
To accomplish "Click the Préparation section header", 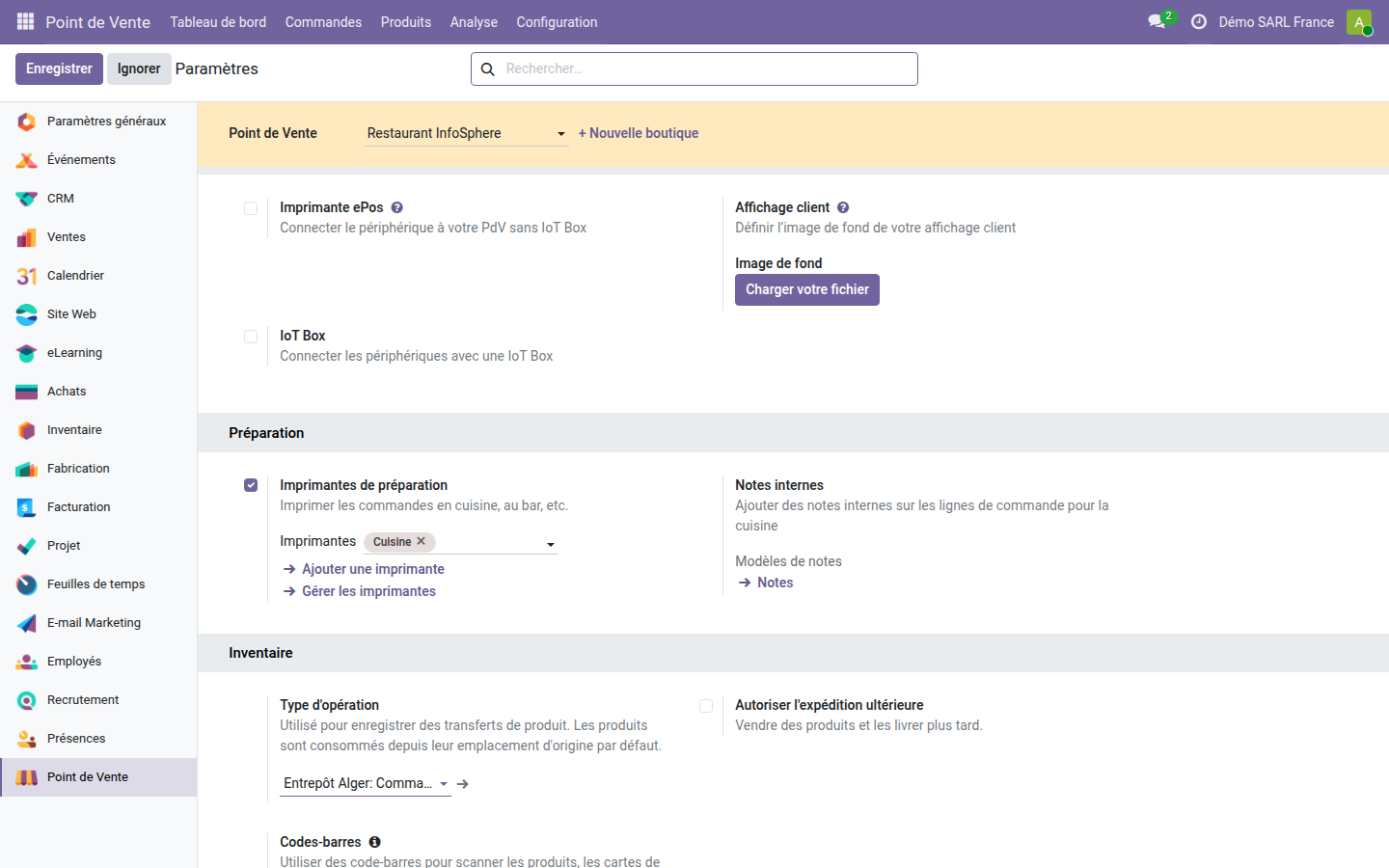I will [266, 433].
